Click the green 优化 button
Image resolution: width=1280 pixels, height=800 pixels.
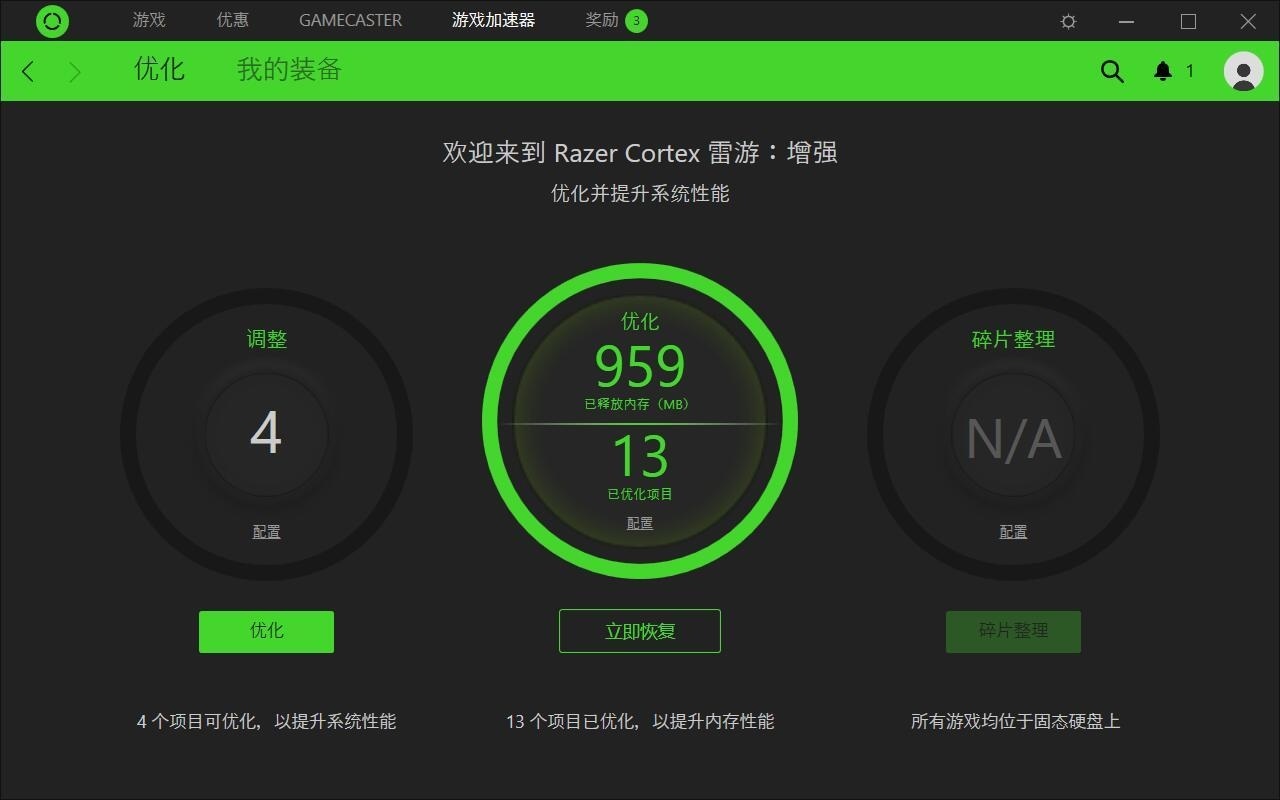[266, 631]
